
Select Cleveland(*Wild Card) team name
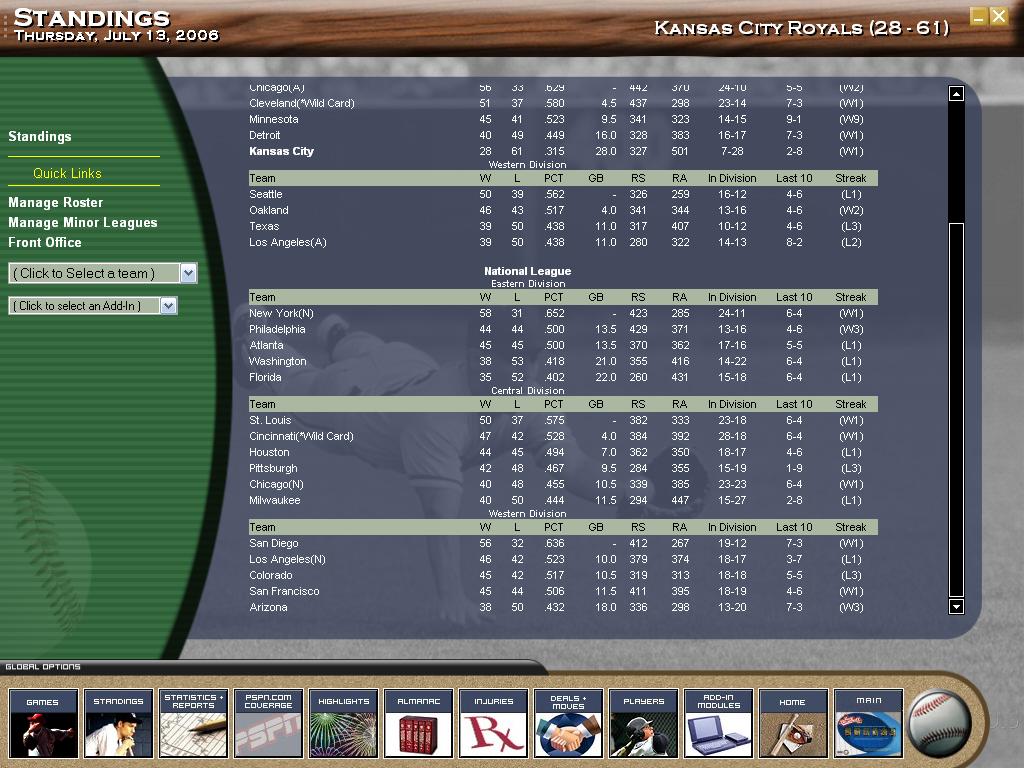302,103
